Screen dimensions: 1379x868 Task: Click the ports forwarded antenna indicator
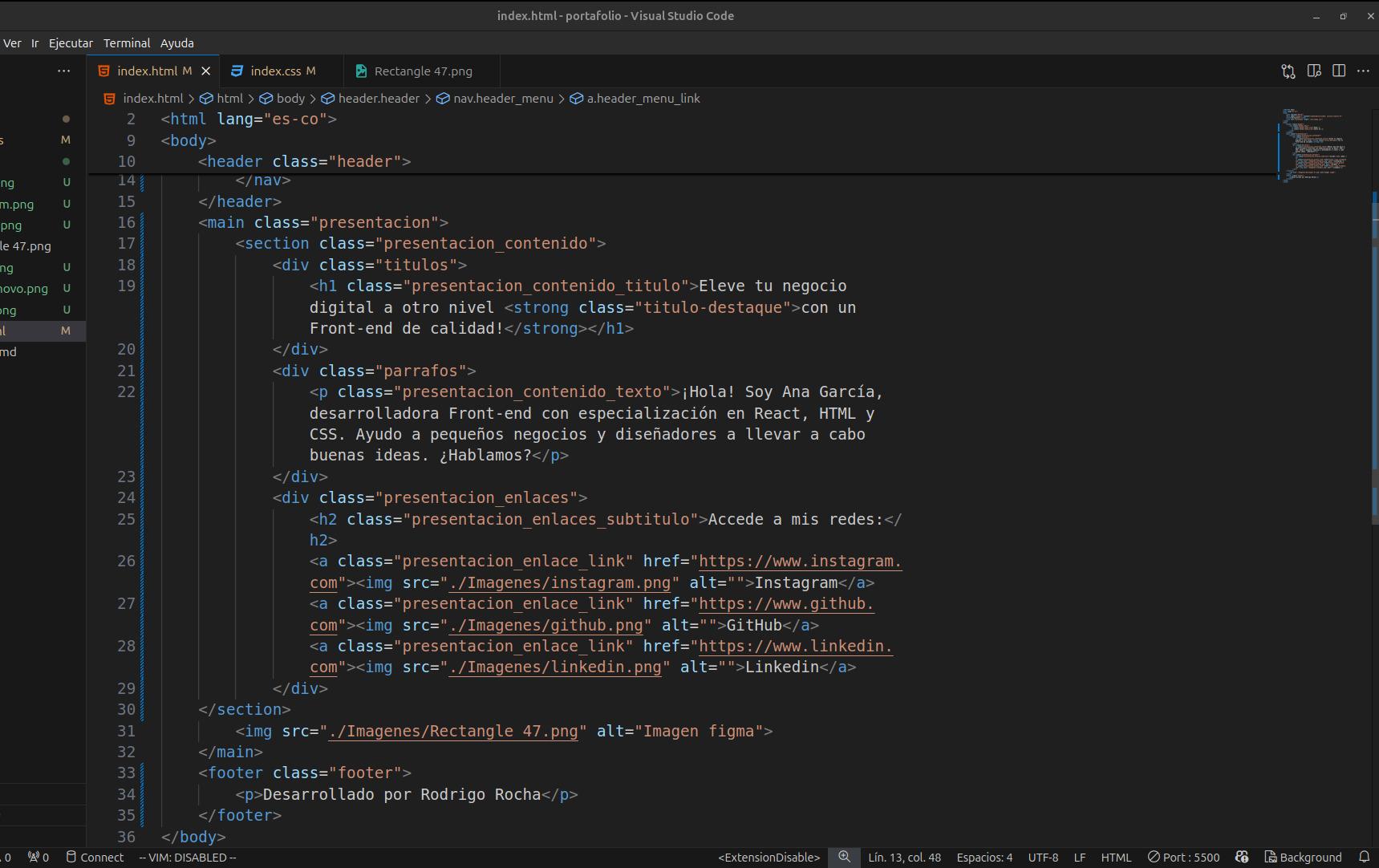39,857
